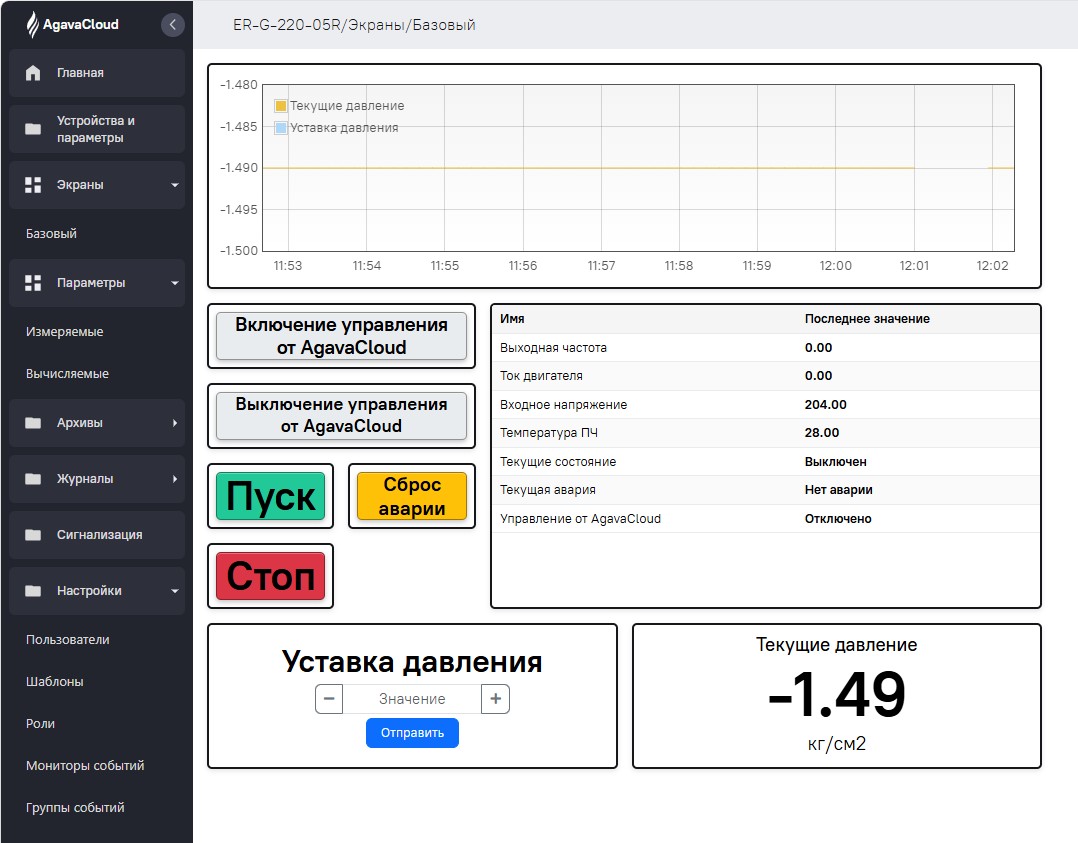Click the folder icon beside Сигнализация
This screenshot has height=843, width=1078.
point(33,535)
